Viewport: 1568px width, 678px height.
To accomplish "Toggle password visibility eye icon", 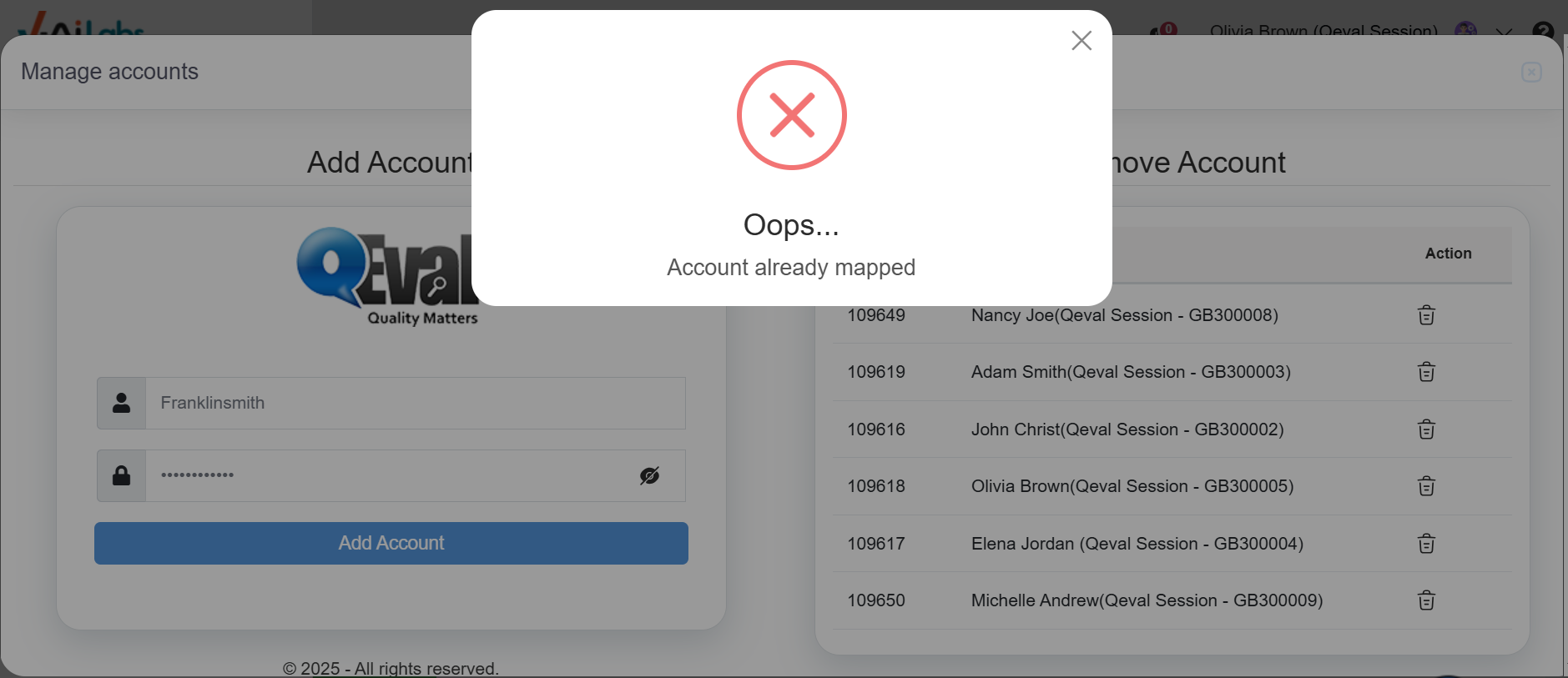I will pyautogui.click(x=649, y=475).
